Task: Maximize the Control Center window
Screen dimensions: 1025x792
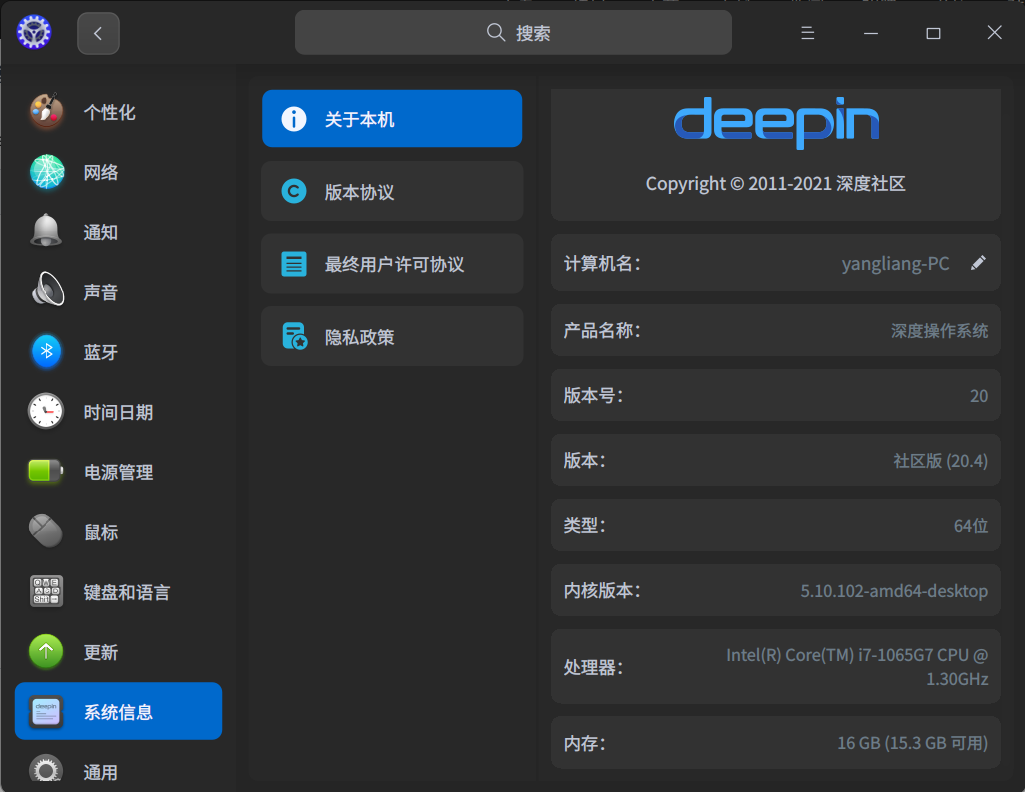Action: pyautogui.click(x=933, y=33)
